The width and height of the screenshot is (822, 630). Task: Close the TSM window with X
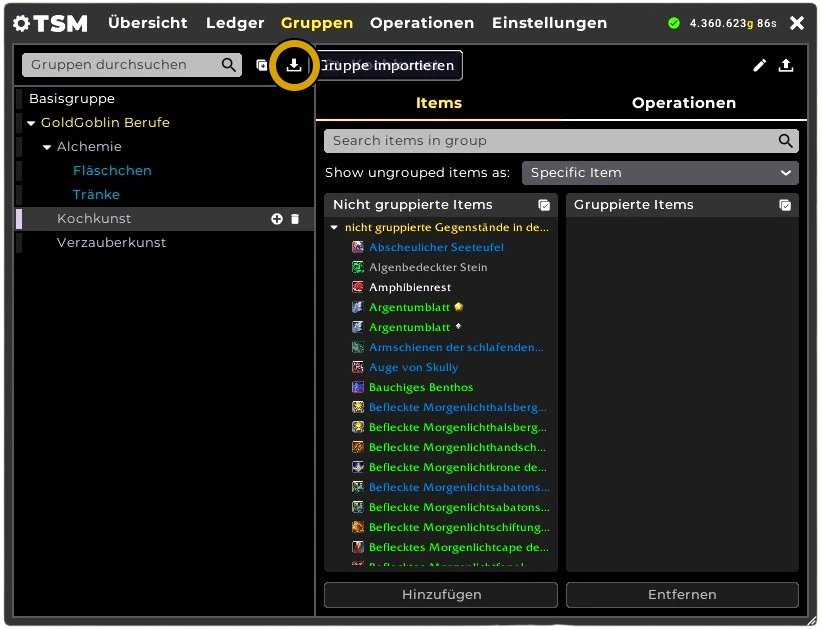tap(797, 23)
